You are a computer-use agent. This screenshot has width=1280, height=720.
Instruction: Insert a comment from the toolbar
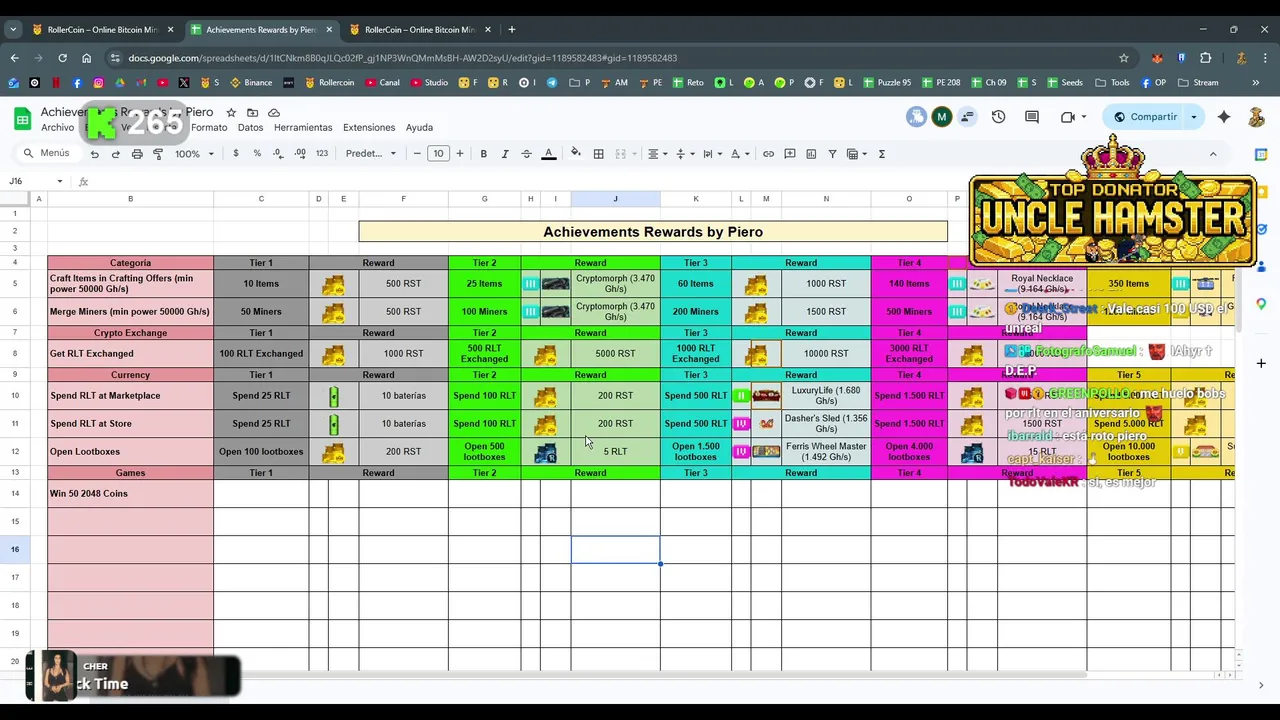790,154
